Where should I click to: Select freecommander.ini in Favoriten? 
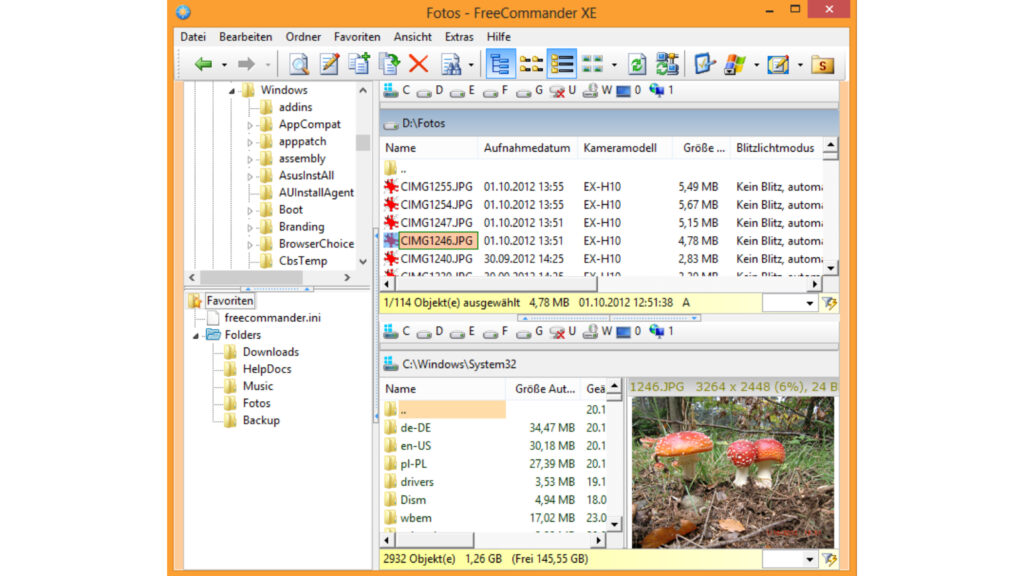[x=272, y=318]
